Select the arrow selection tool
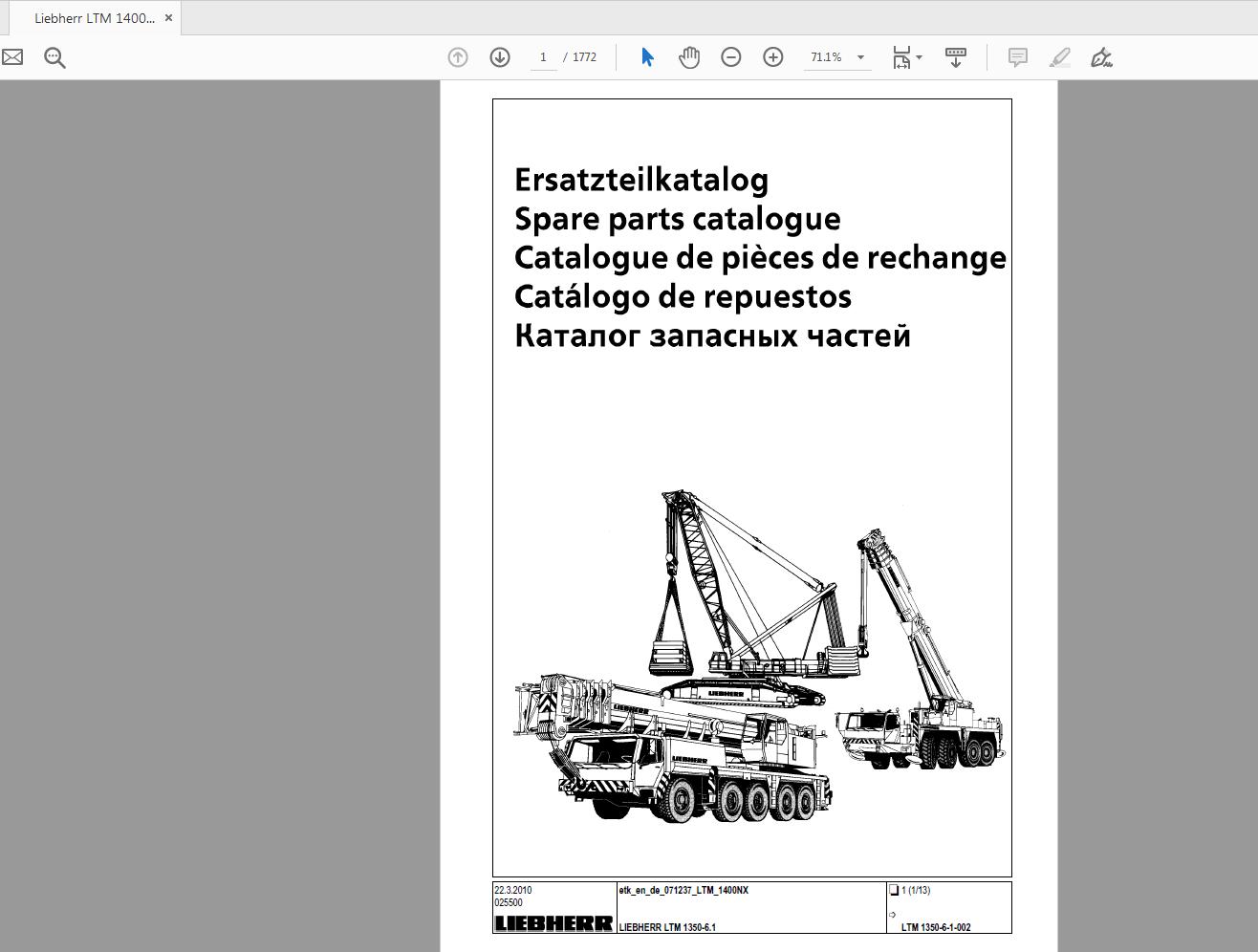 tap(647, 57)
